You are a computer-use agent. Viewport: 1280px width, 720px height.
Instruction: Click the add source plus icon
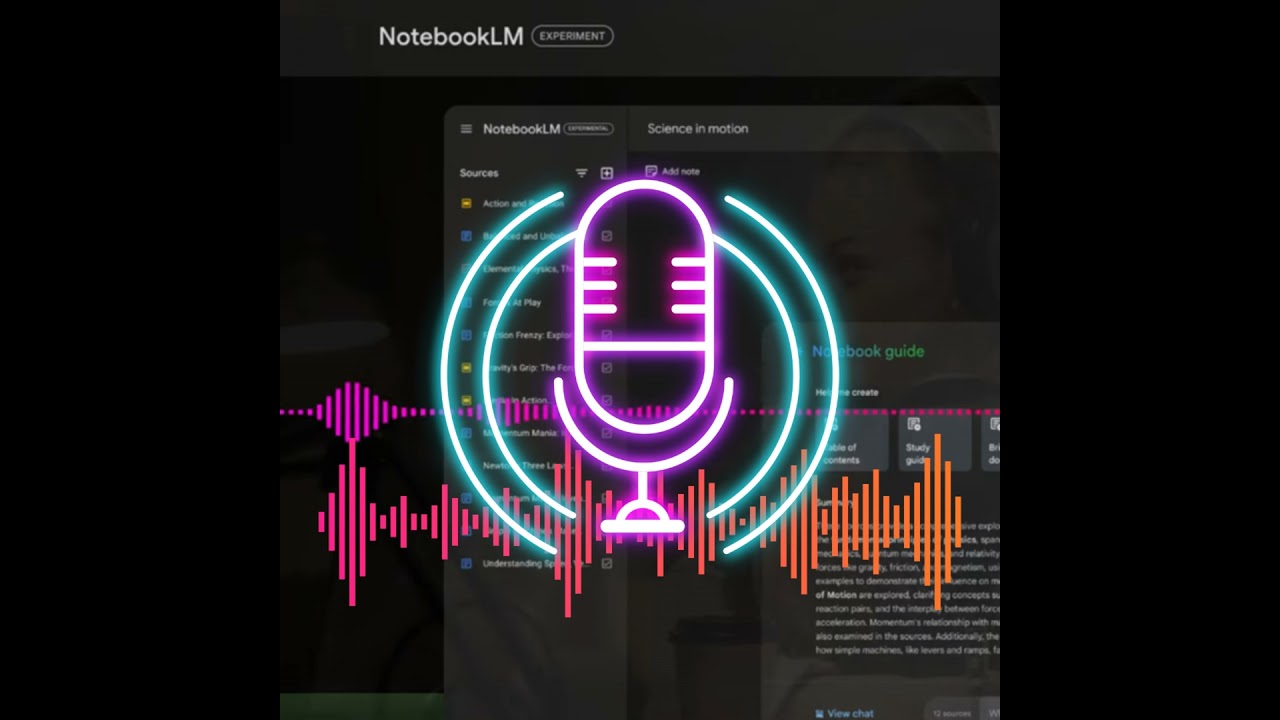606,173
